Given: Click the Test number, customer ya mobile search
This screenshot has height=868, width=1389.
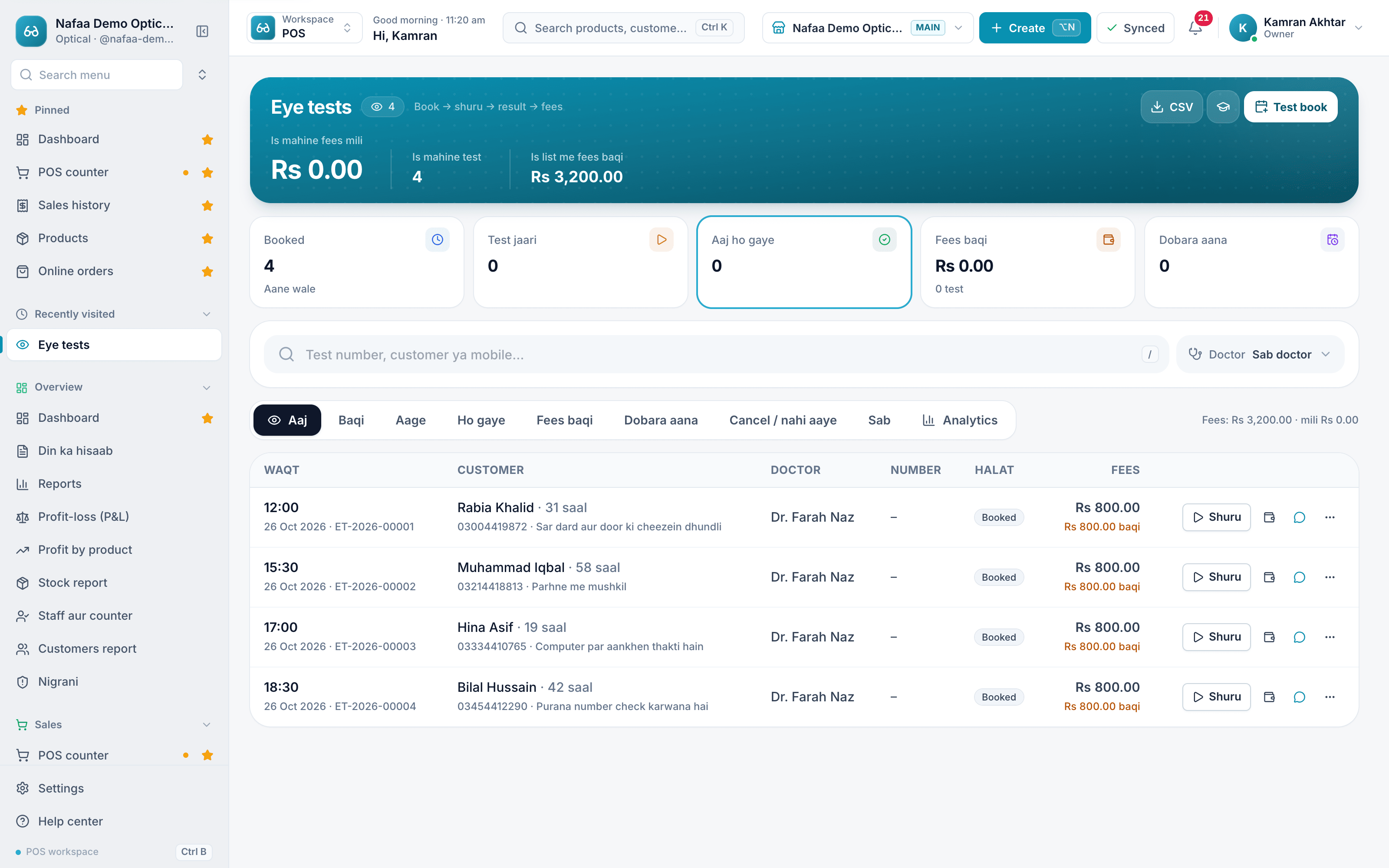Looking at the screenshot, I should tap(716, 354).
